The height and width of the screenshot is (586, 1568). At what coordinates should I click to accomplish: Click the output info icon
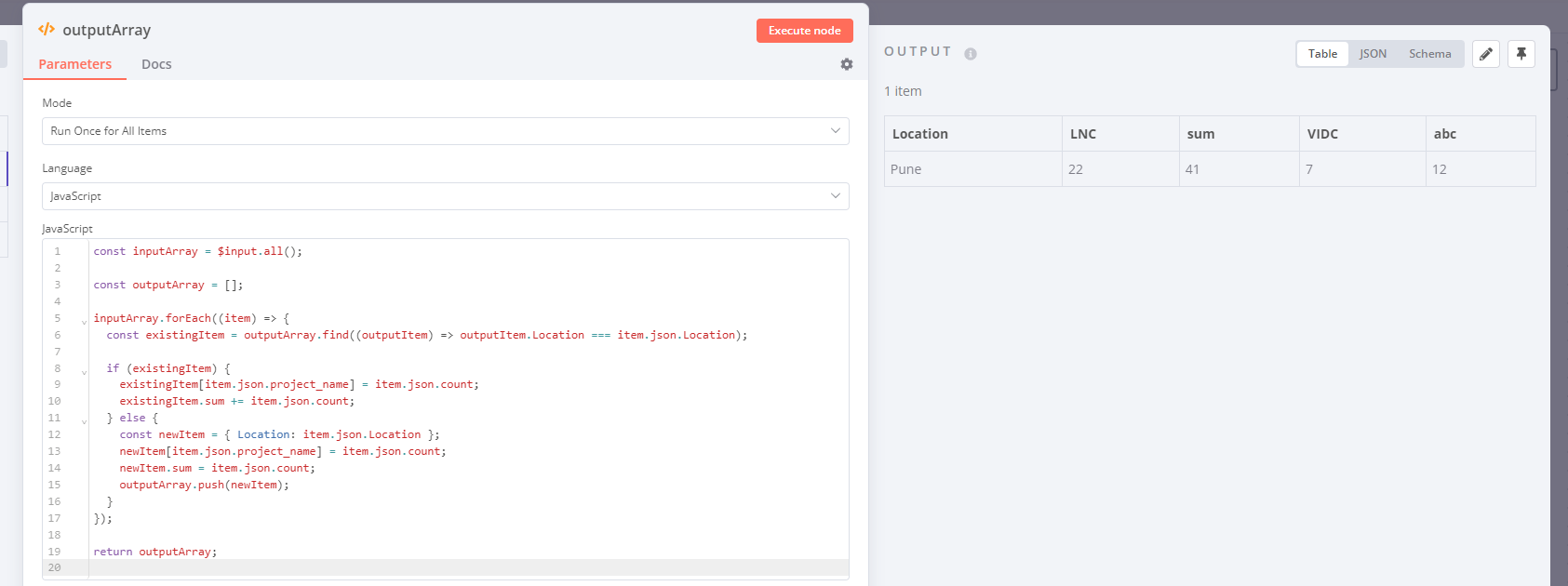tap(970, 54)
